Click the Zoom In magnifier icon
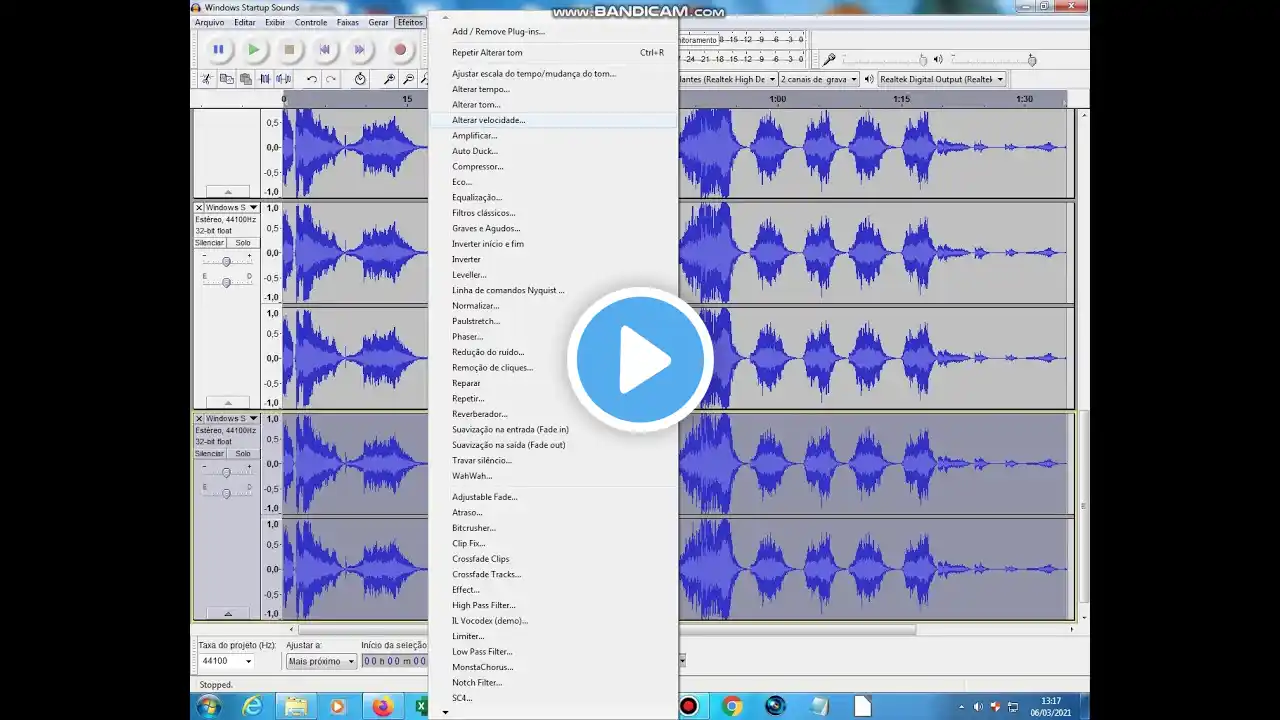Screen dimensions: 1280x720 (x=389, y=79)
